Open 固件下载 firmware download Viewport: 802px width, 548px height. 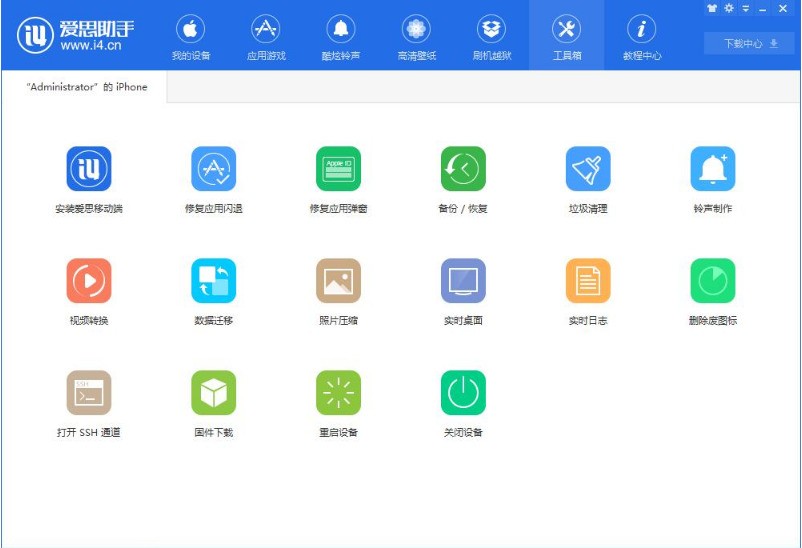(214, 392)
